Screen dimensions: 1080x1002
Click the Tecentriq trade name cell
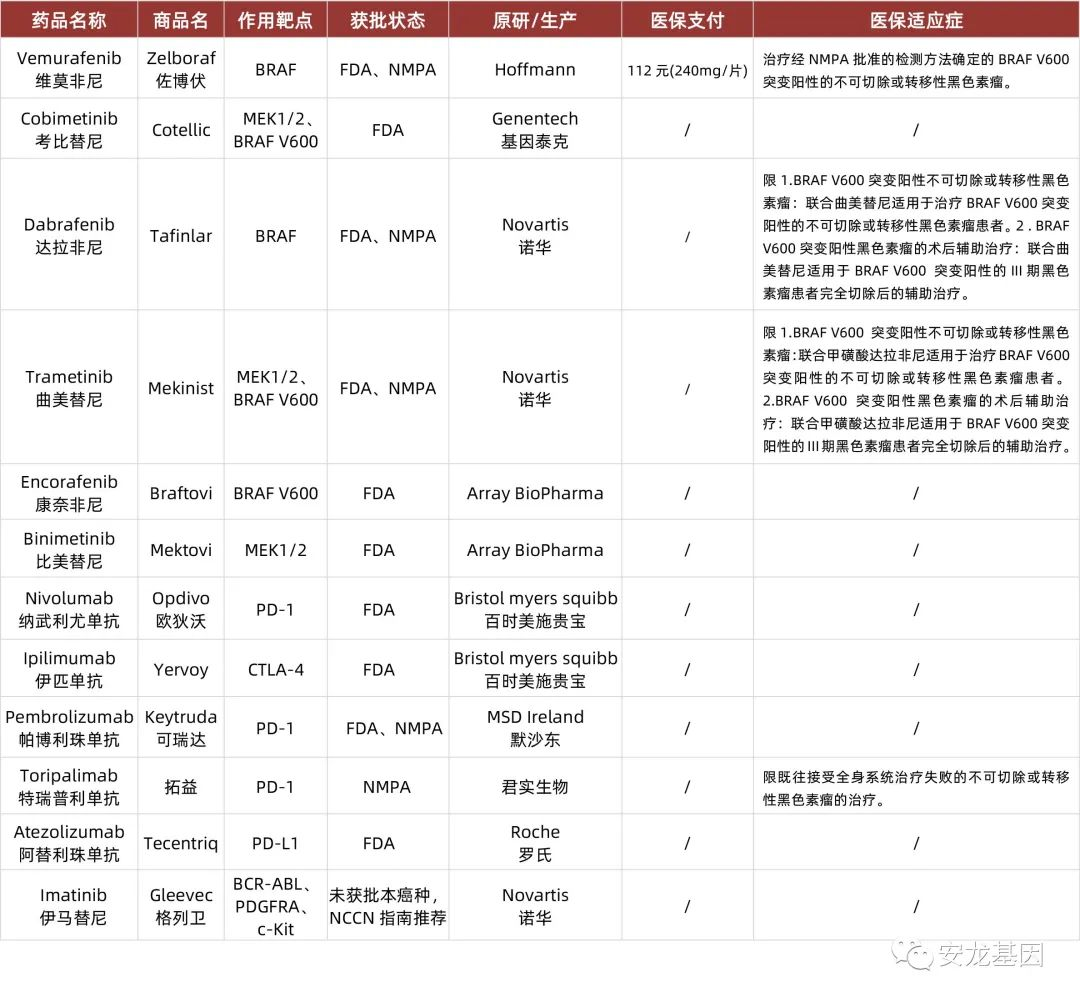[x=181, y=843]
